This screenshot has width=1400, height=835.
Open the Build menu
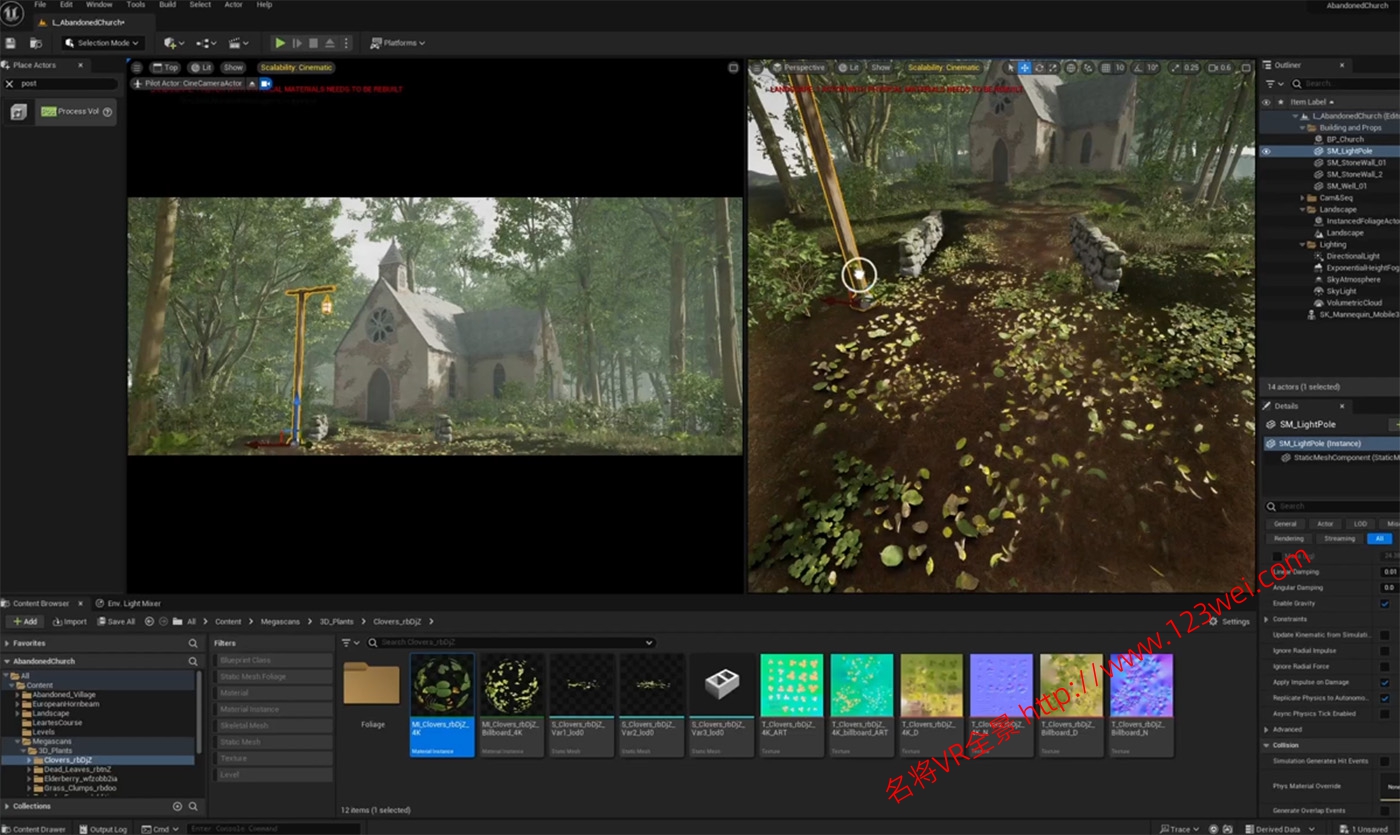167,5
